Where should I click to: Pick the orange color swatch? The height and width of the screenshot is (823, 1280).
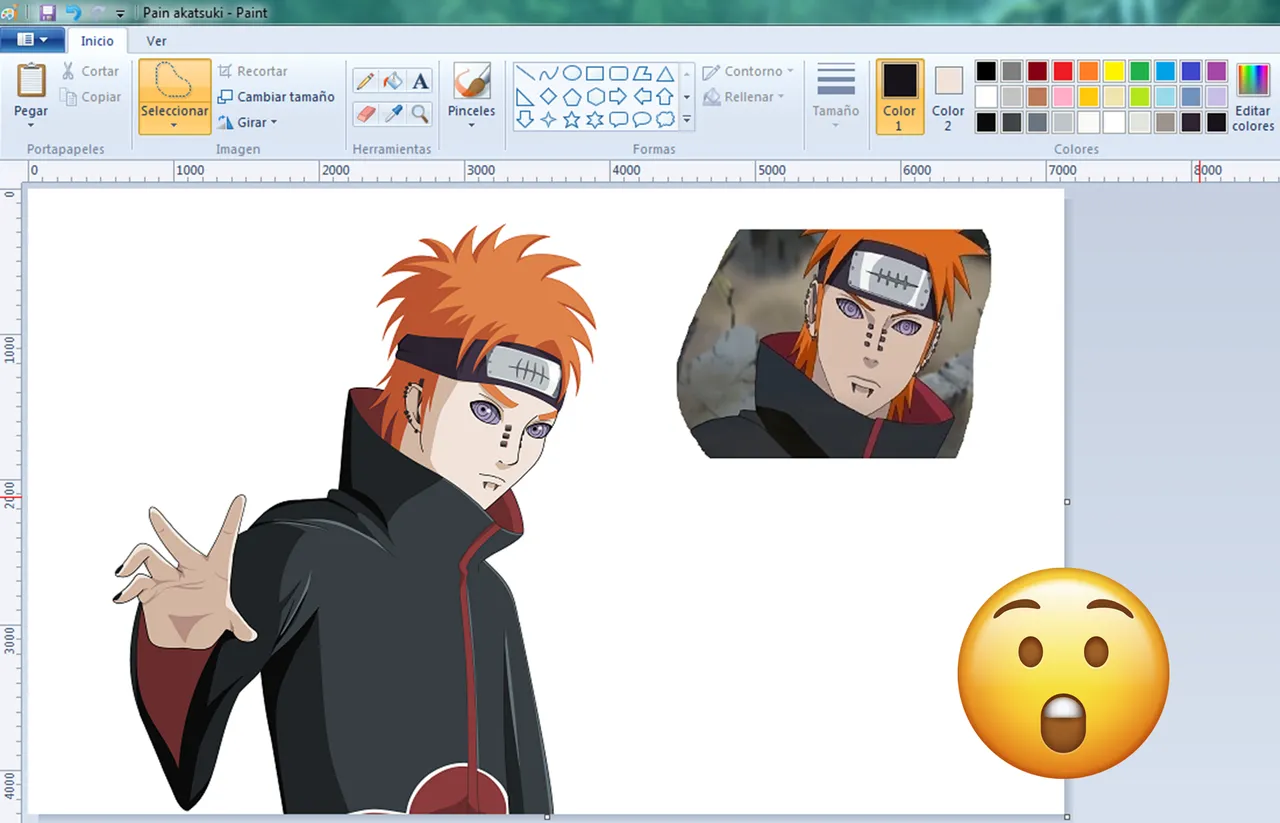pyautogui.click(x=1088, y=71)
